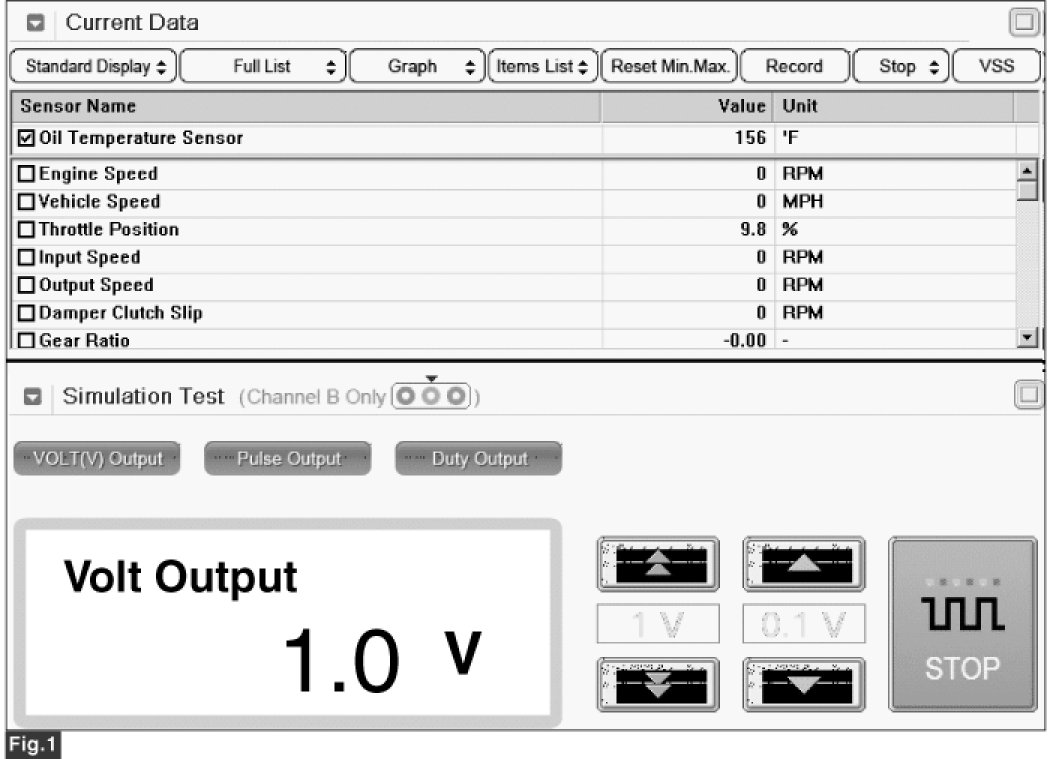Maximize the Current Data panel
1050x759 pixels.
[1024, 22]
